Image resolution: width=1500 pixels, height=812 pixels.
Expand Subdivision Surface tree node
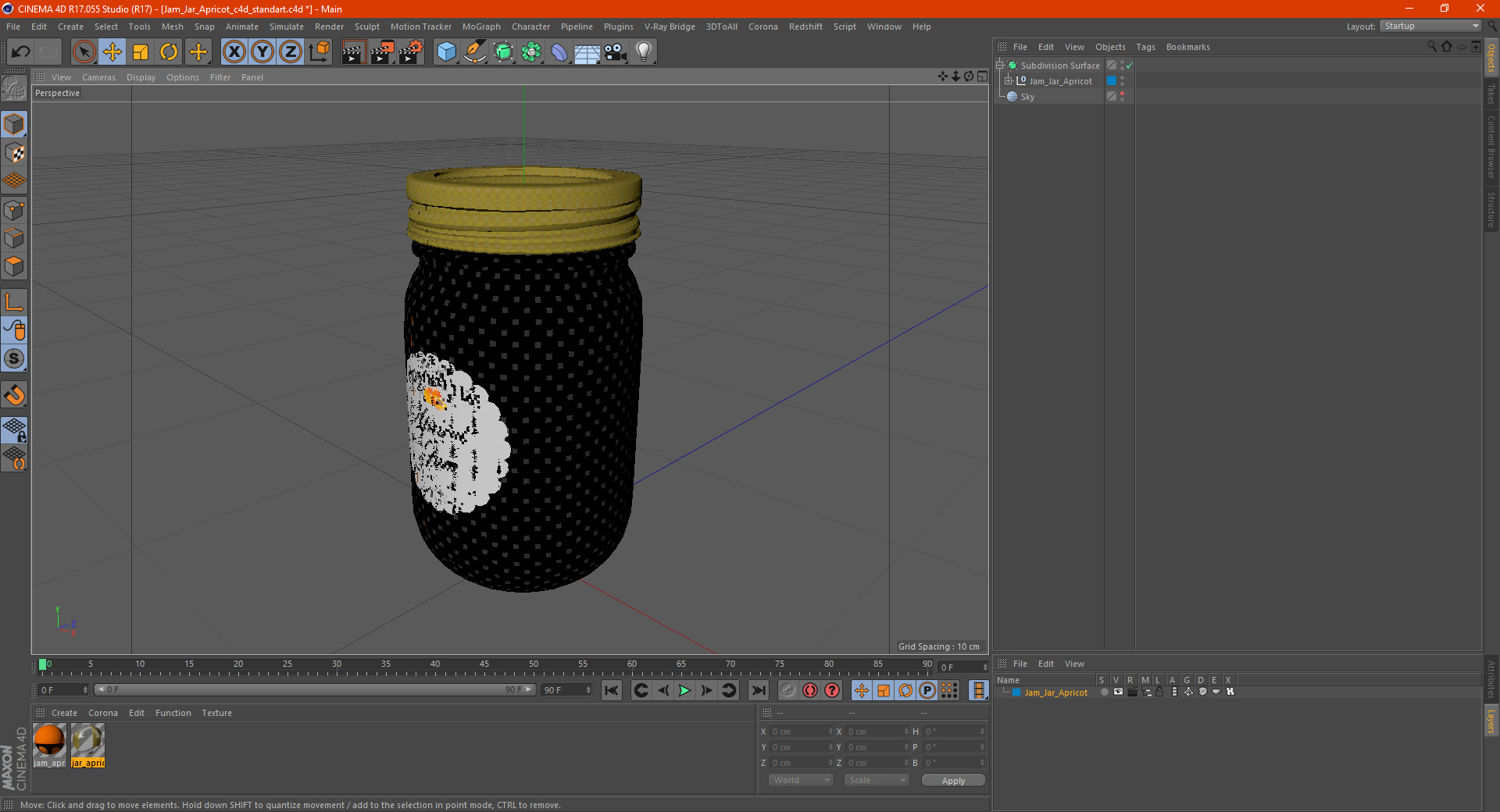[1000, 66]
